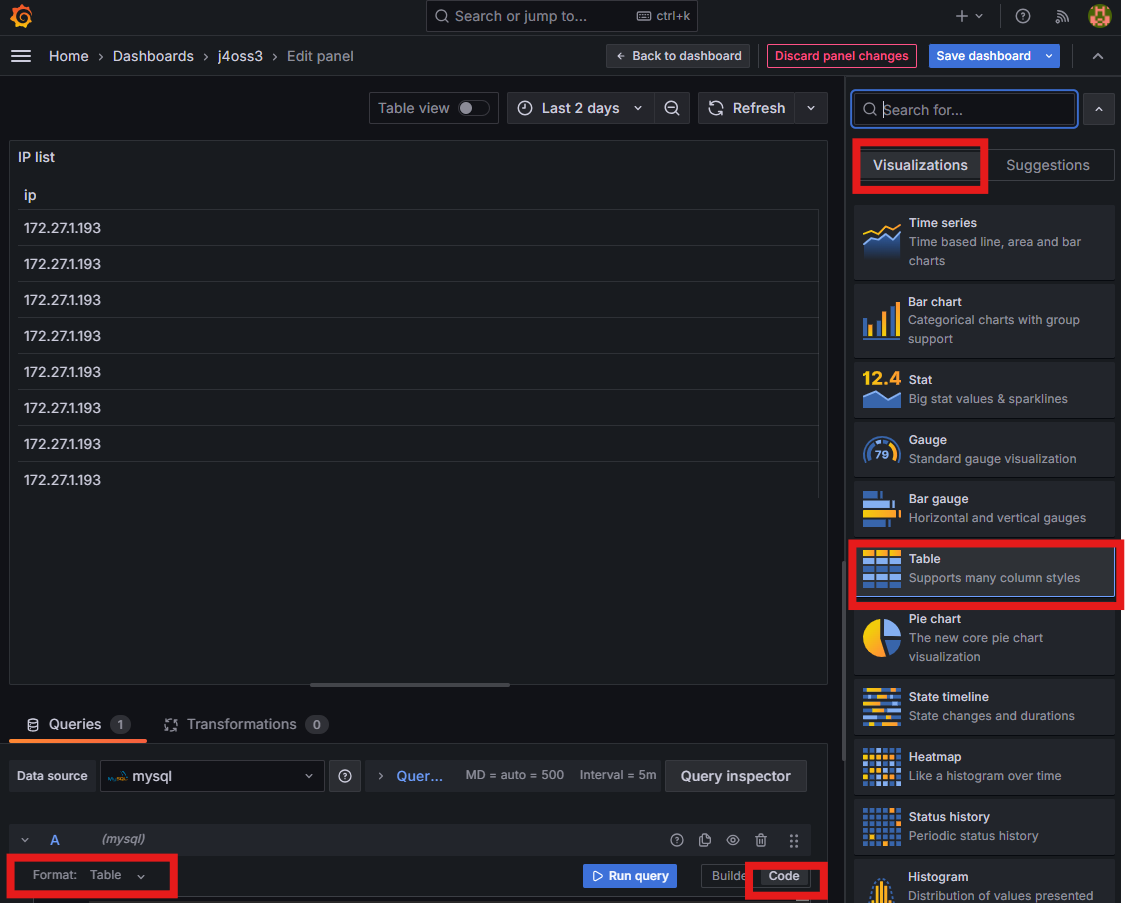Open the Last 2 days time picker
Viewport: 1125px width, 903px height.
[580, 108]
